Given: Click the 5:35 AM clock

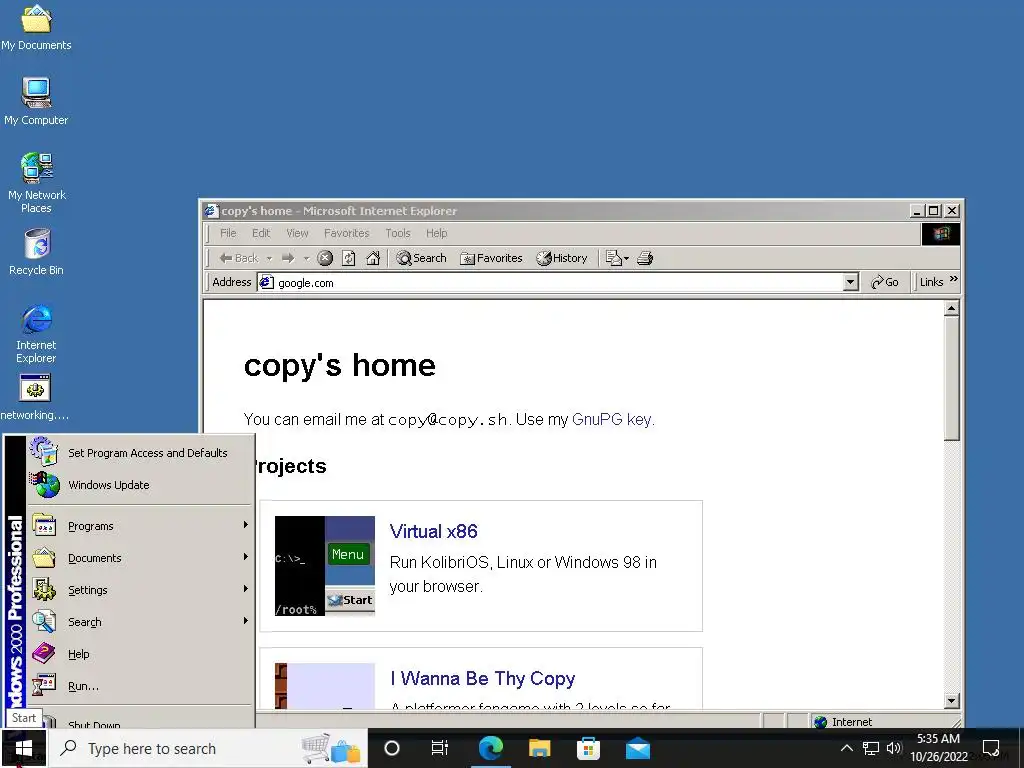Looking at the screenshot, I should coord(938,739).
